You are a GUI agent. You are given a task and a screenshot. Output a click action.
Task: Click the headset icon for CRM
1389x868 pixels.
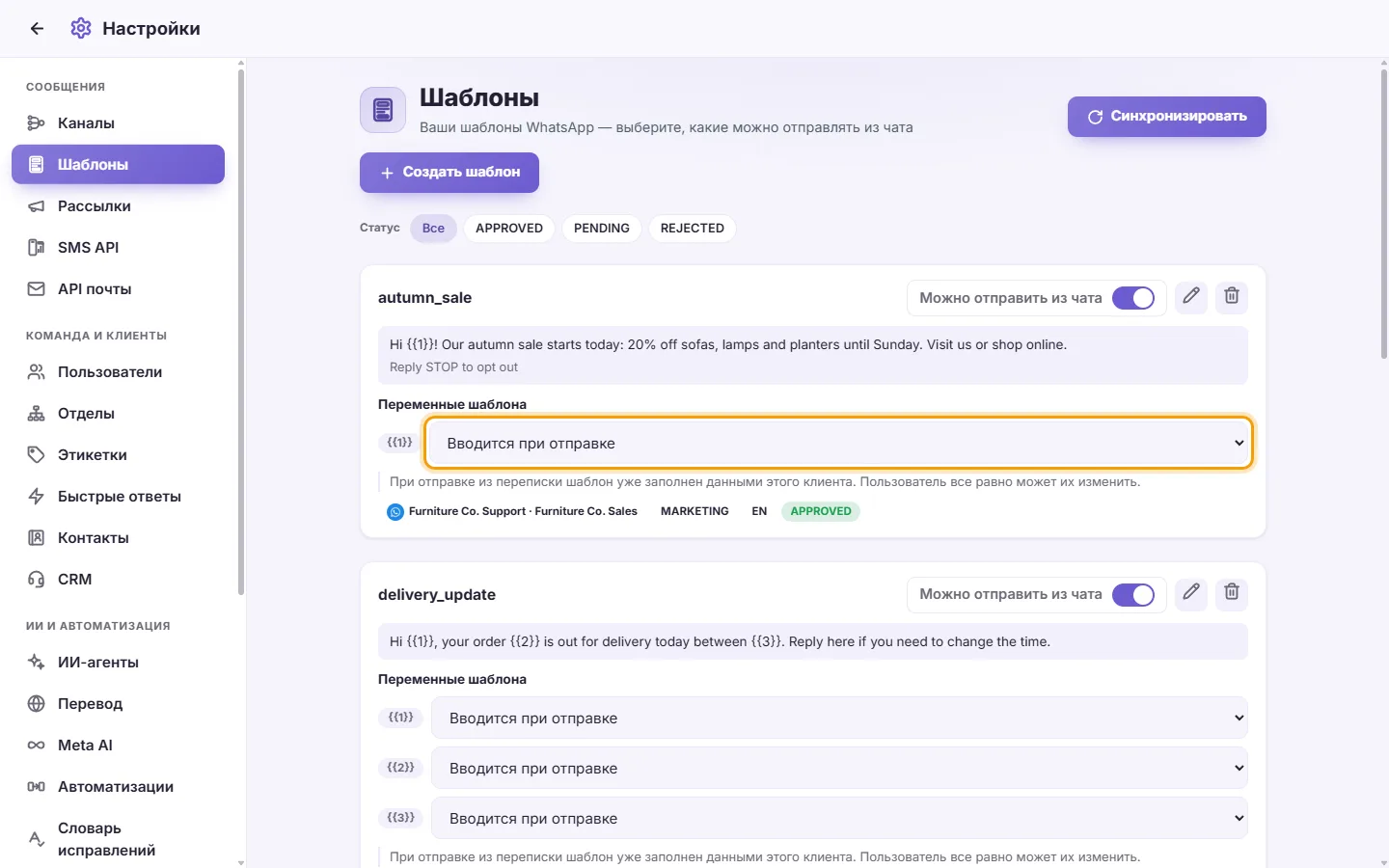[36, 580]
